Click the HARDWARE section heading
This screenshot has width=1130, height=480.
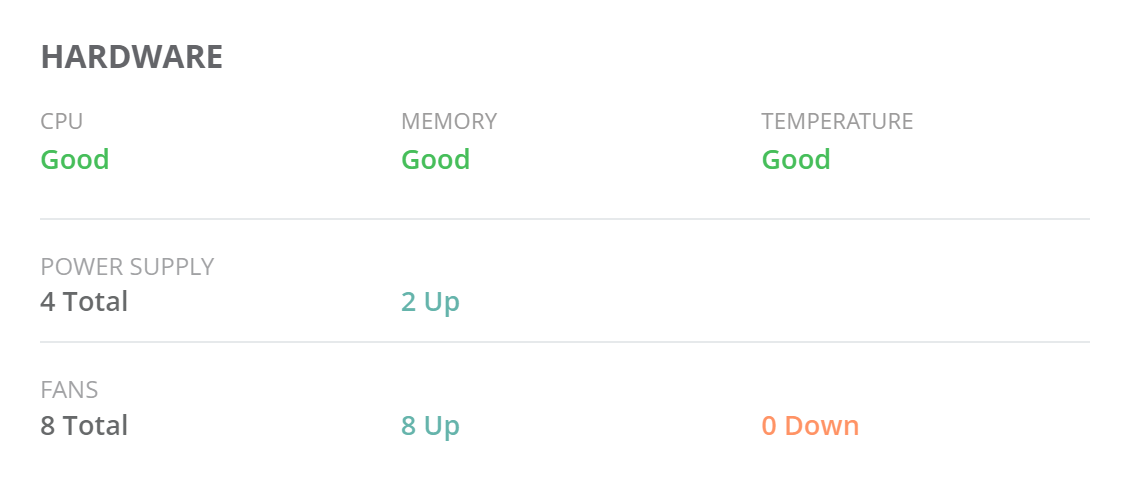[131, 57]
